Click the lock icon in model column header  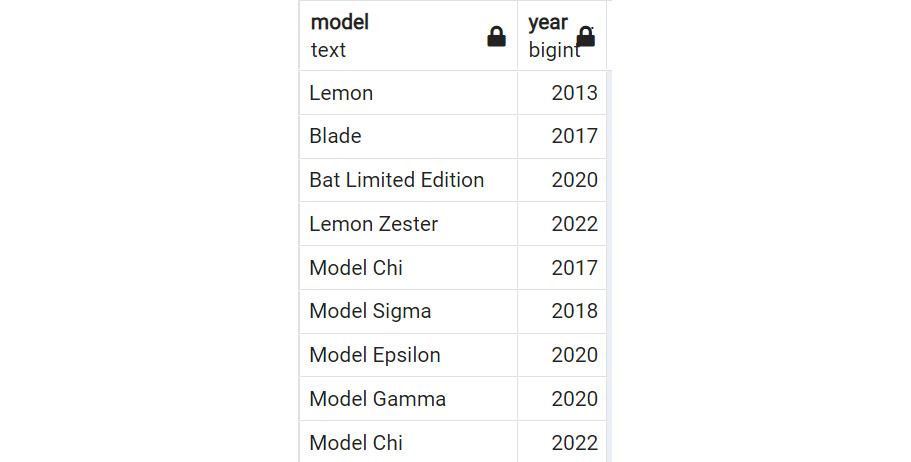tap(496, 37)
